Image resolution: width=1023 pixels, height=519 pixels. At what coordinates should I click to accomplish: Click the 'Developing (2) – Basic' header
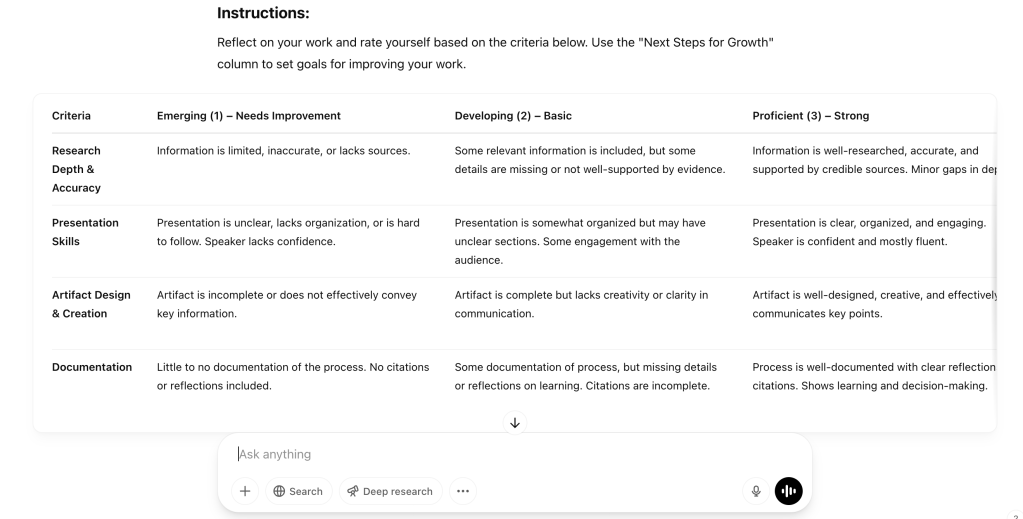pos(513,116)
